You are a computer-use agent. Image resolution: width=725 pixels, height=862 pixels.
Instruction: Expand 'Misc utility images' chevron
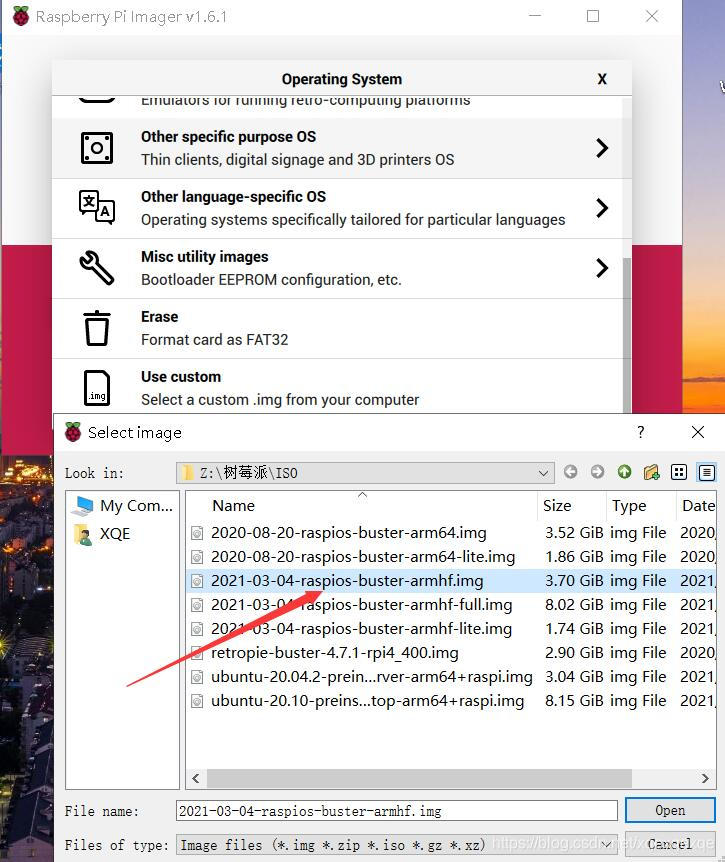click(602, 268)
